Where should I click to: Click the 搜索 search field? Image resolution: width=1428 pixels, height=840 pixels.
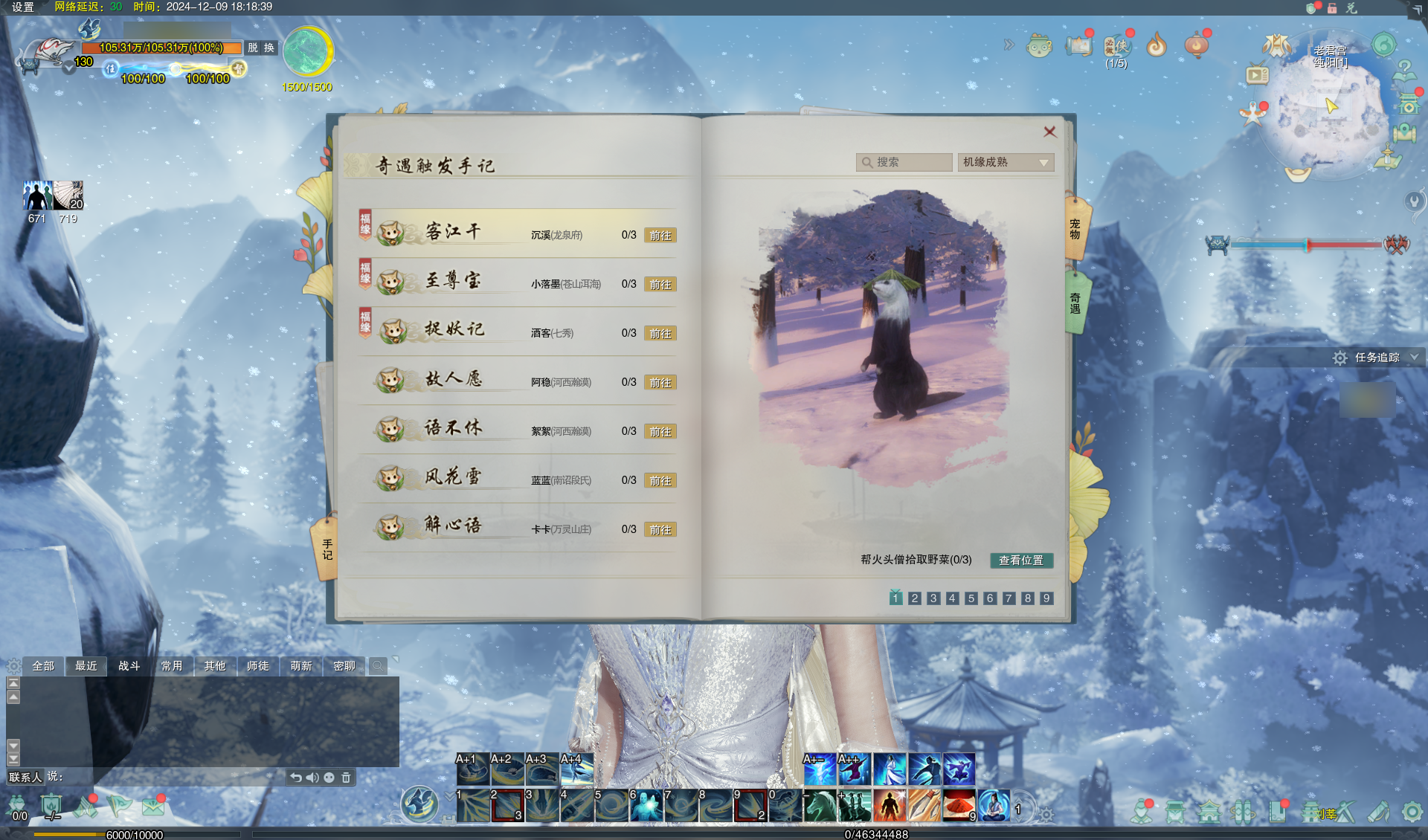904,162
